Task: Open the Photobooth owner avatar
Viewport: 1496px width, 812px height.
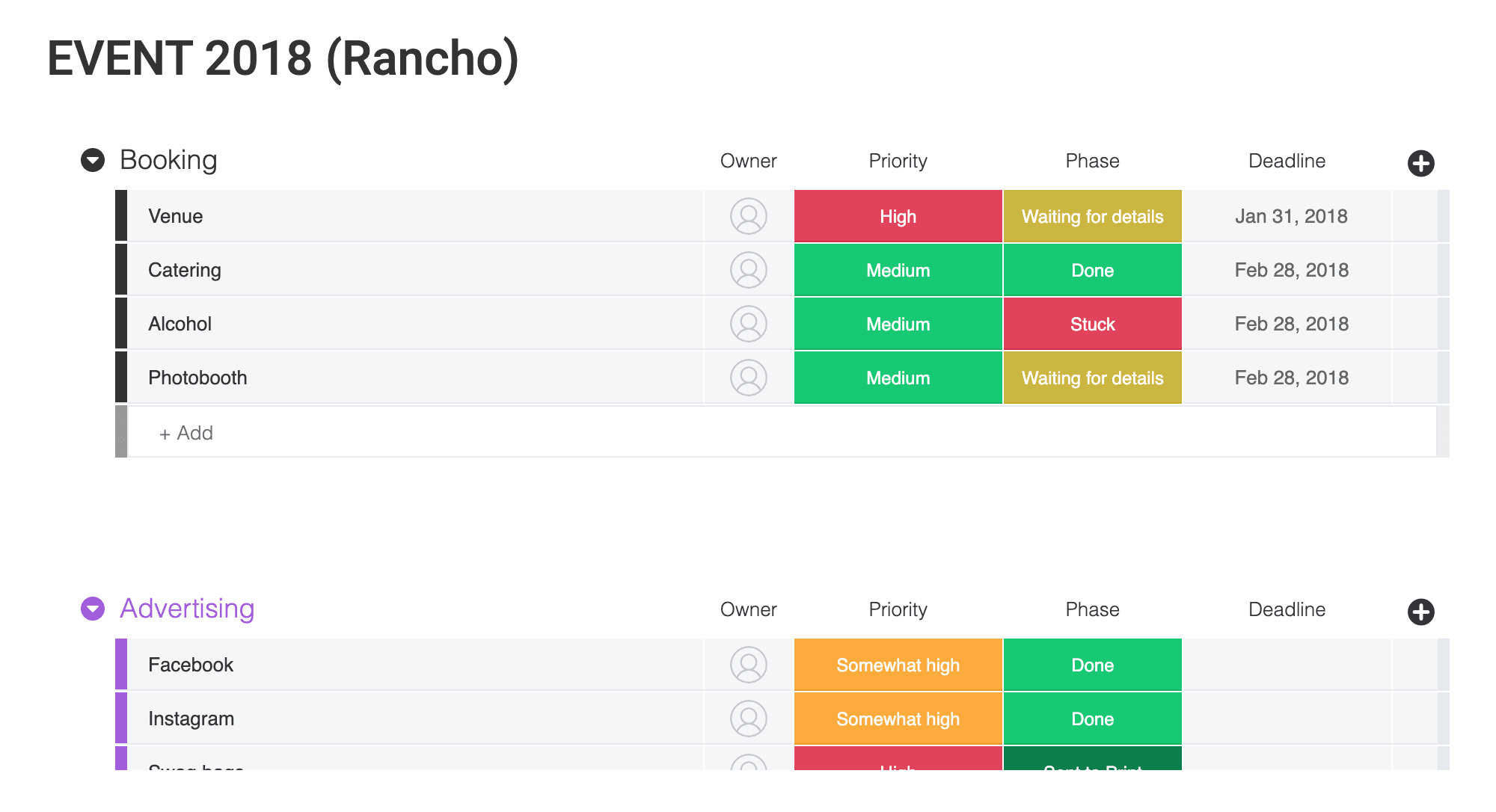Action: (748, 378)
